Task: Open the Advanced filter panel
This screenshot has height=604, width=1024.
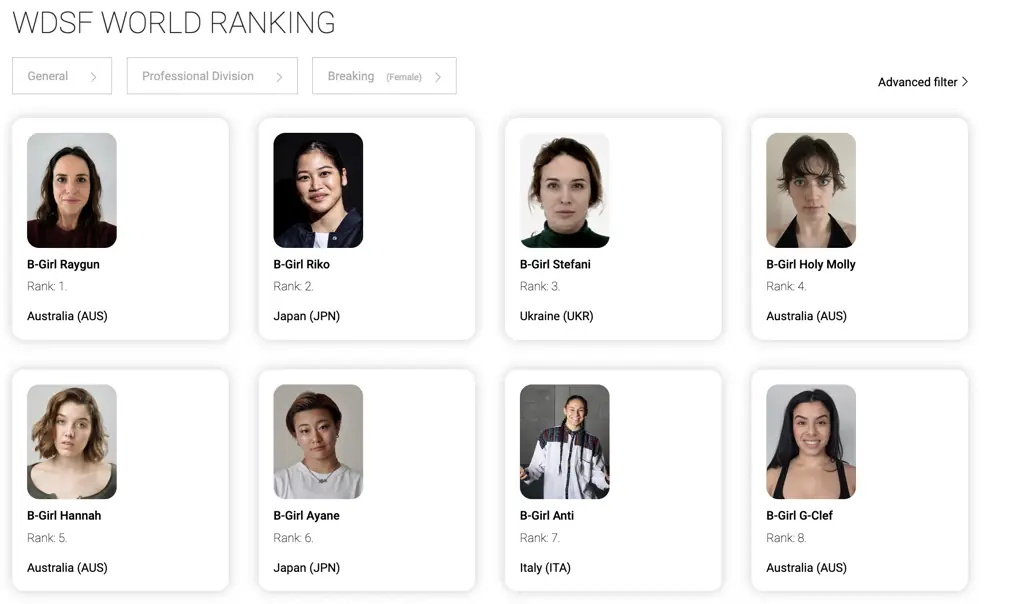Action: coord(920,81)
